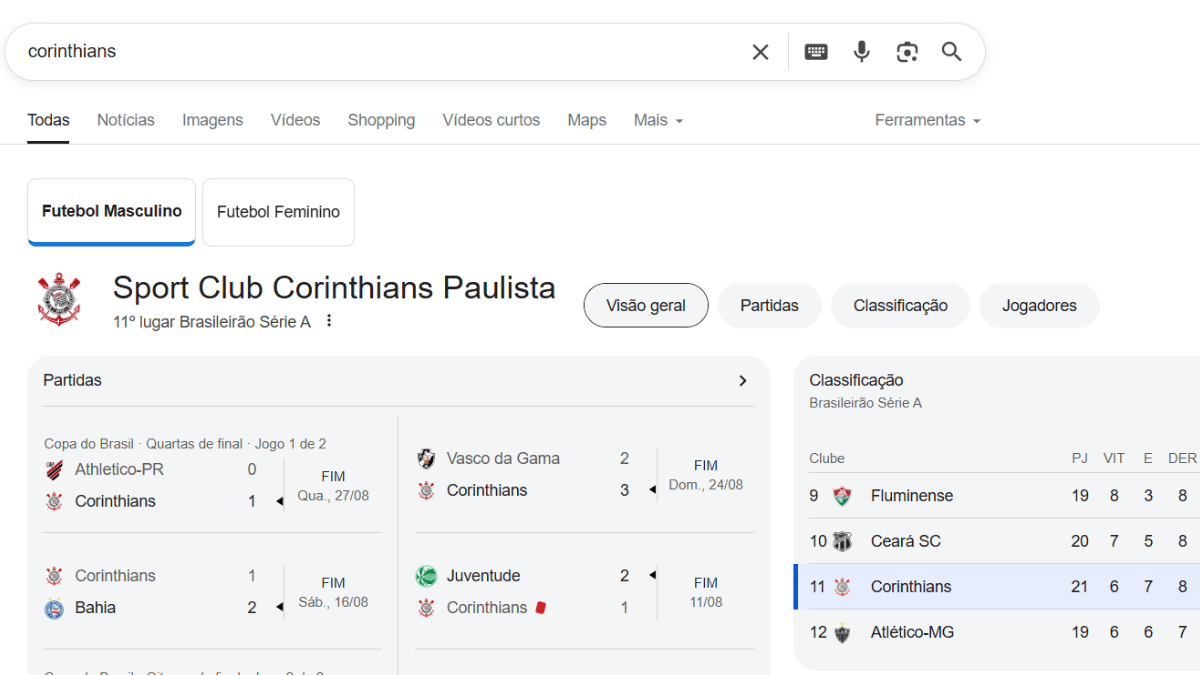Click the magnifying glass search button

[952, 52]
